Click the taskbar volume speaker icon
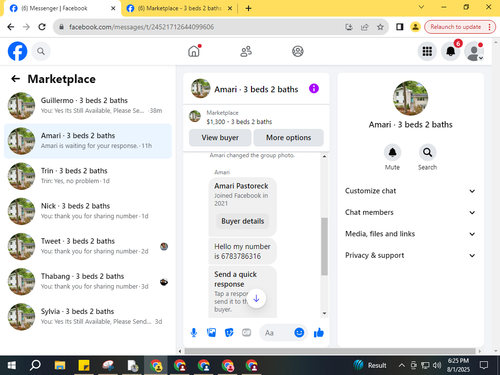 437,366
